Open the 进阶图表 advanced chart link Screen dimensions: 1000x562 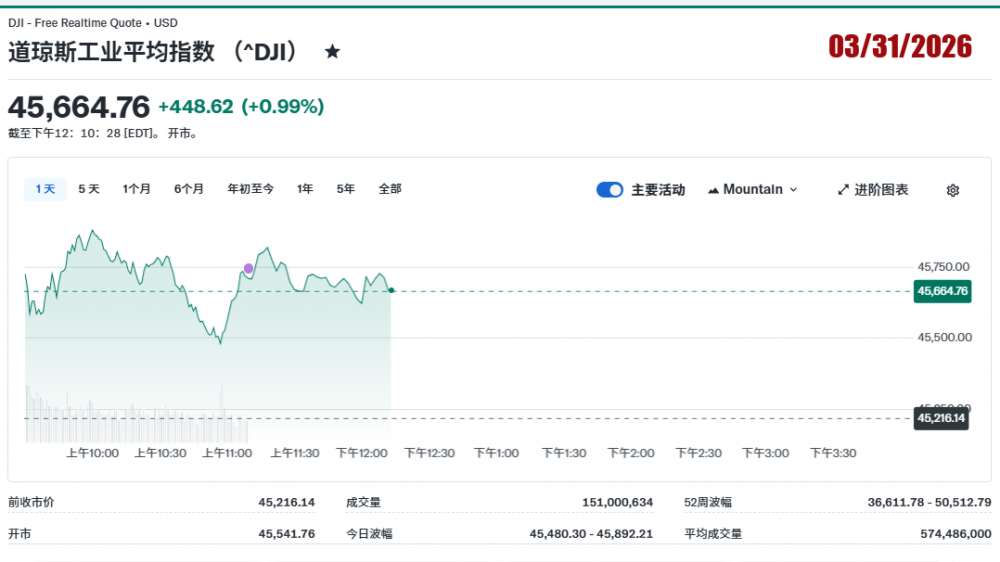(x=881, y=190)
